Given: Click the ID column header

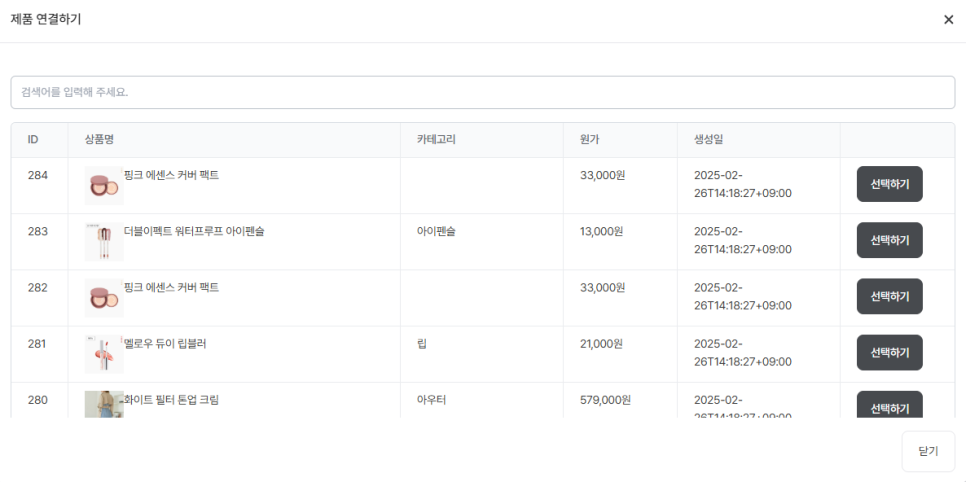Looking at the screenshot, I should 33,139.
